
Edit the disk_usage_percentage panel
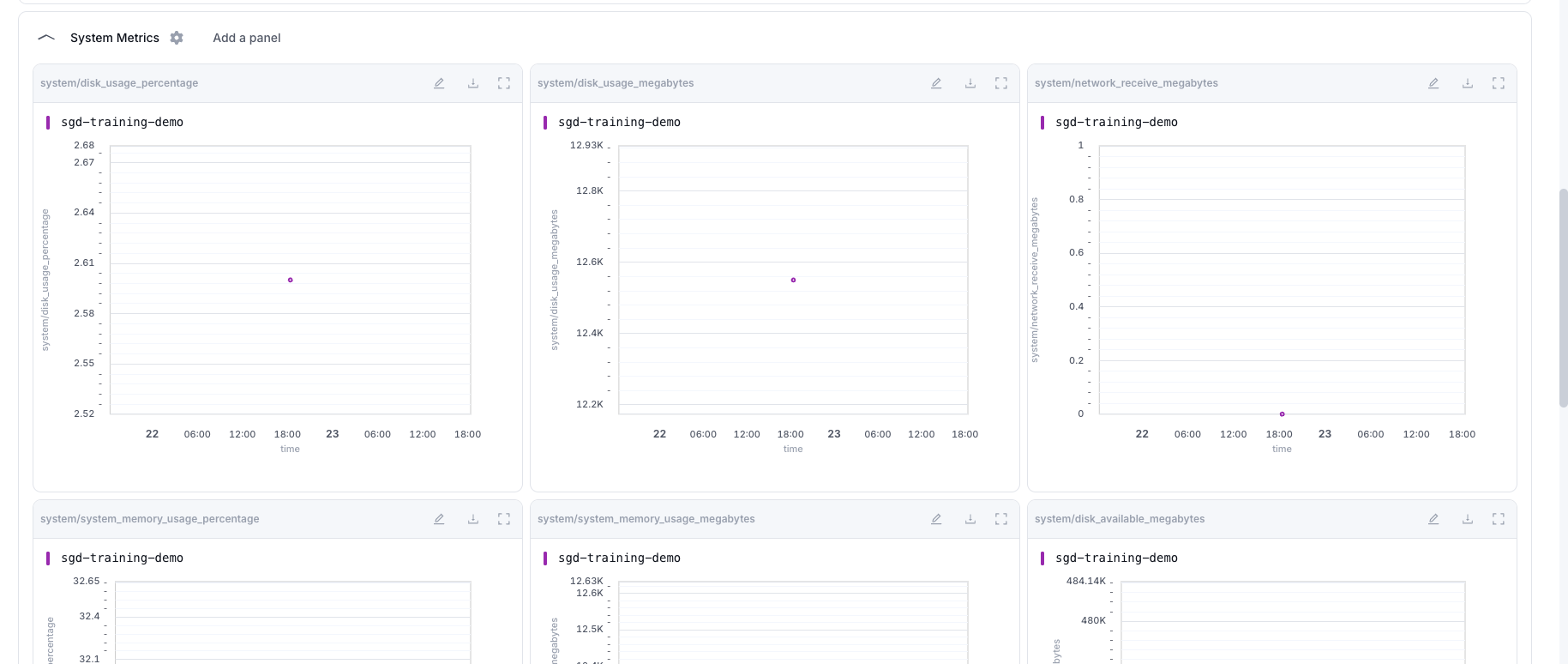tap(439, 83)
